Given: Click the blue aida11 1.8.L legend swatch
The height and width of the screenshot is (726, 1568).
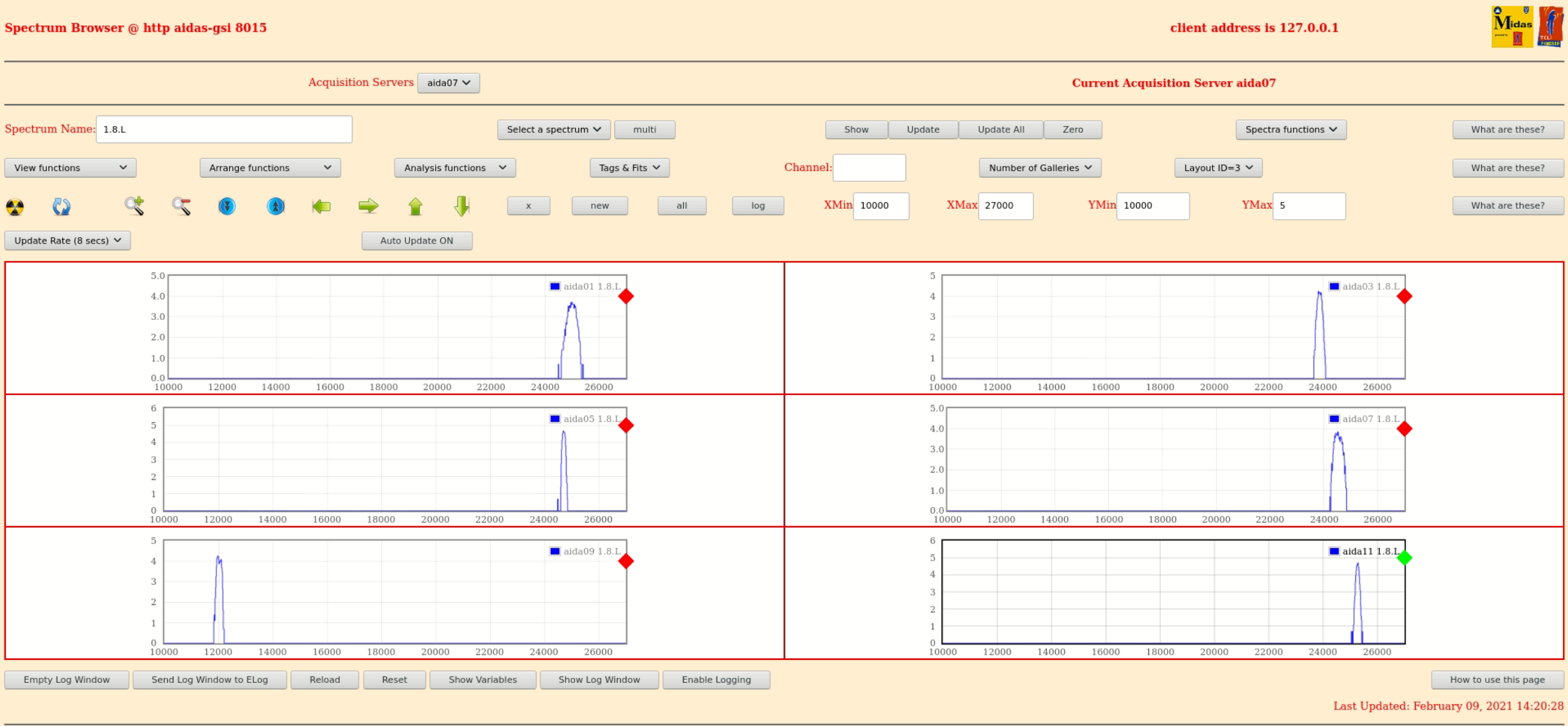Looking at the screenshot, I should click(1334, 551).
